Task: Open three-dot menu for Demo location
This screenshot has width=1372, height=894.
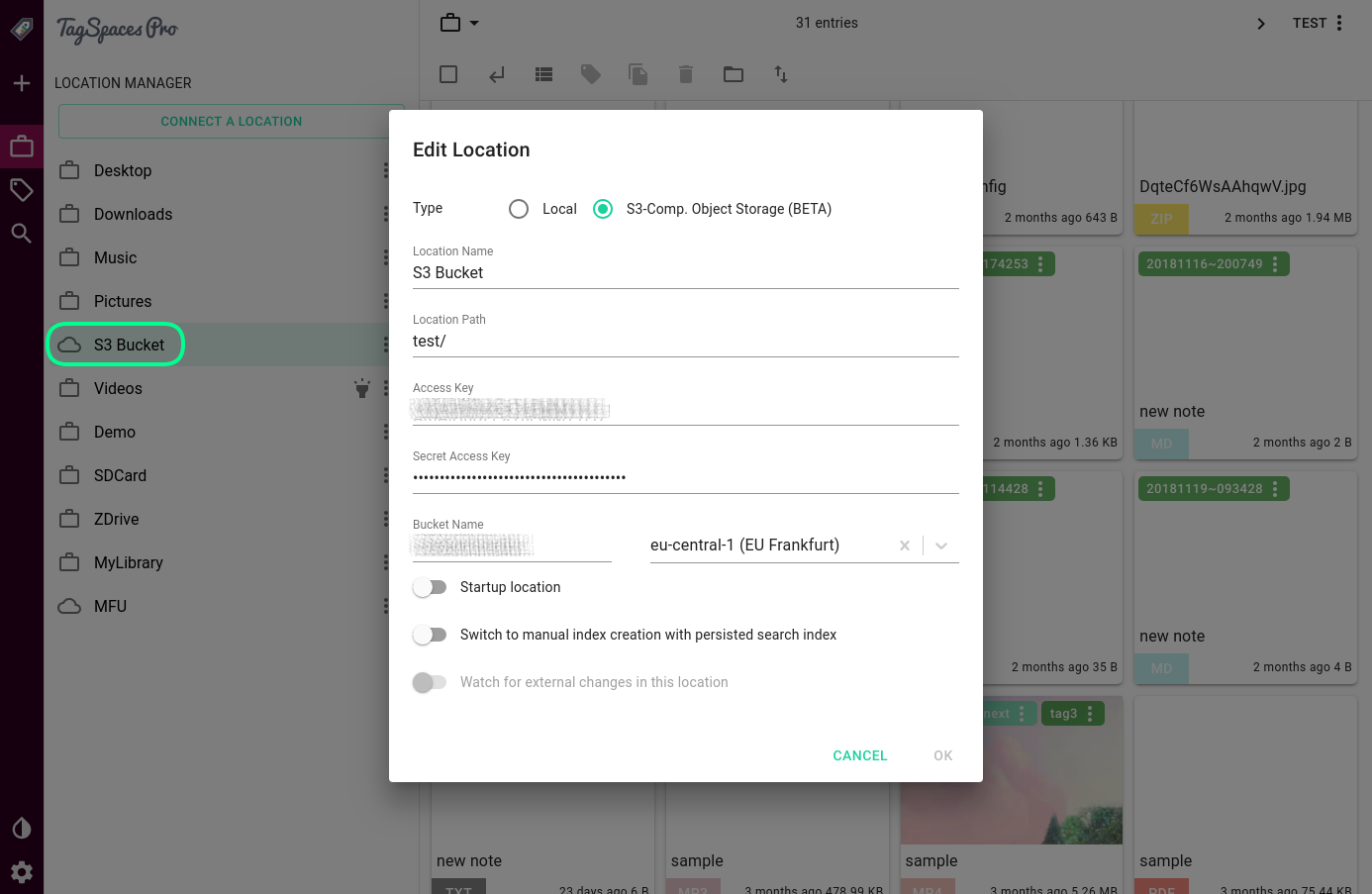Action: click(385, 432)
